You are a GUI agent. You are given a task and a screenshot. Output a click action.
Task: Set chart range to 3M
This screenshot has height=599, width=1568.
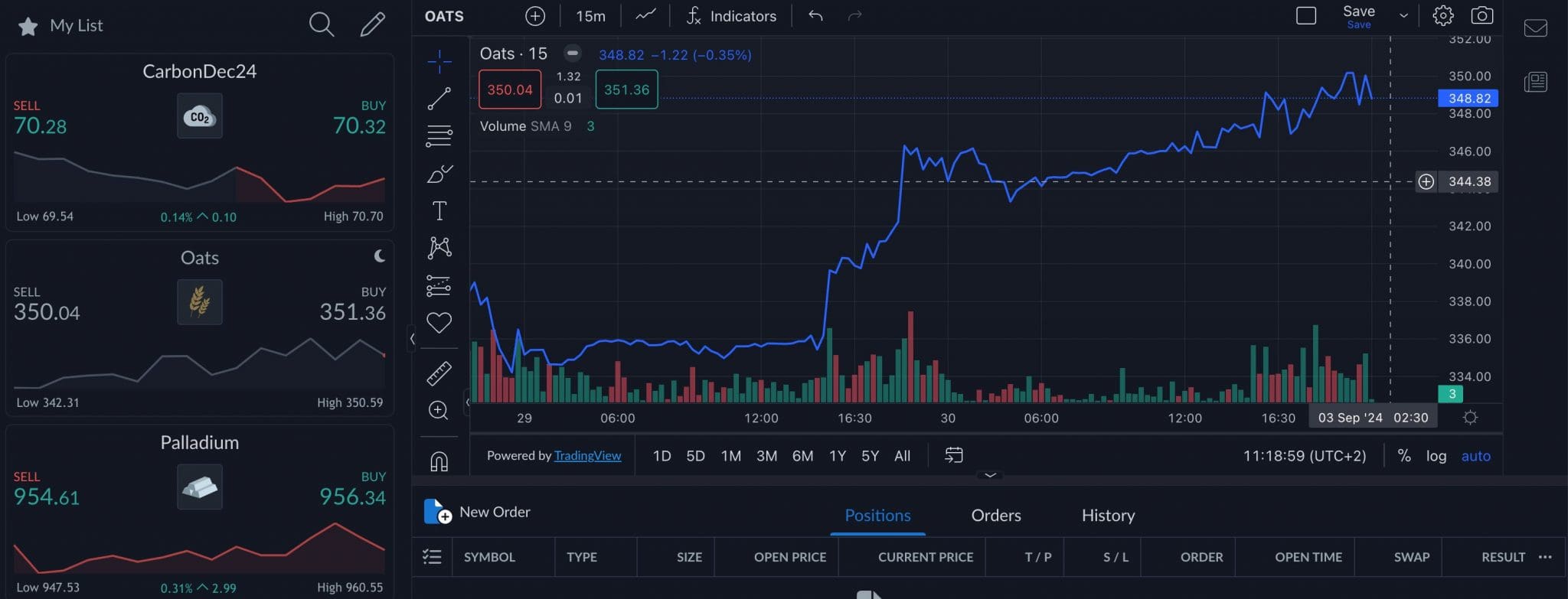[766, 456]
